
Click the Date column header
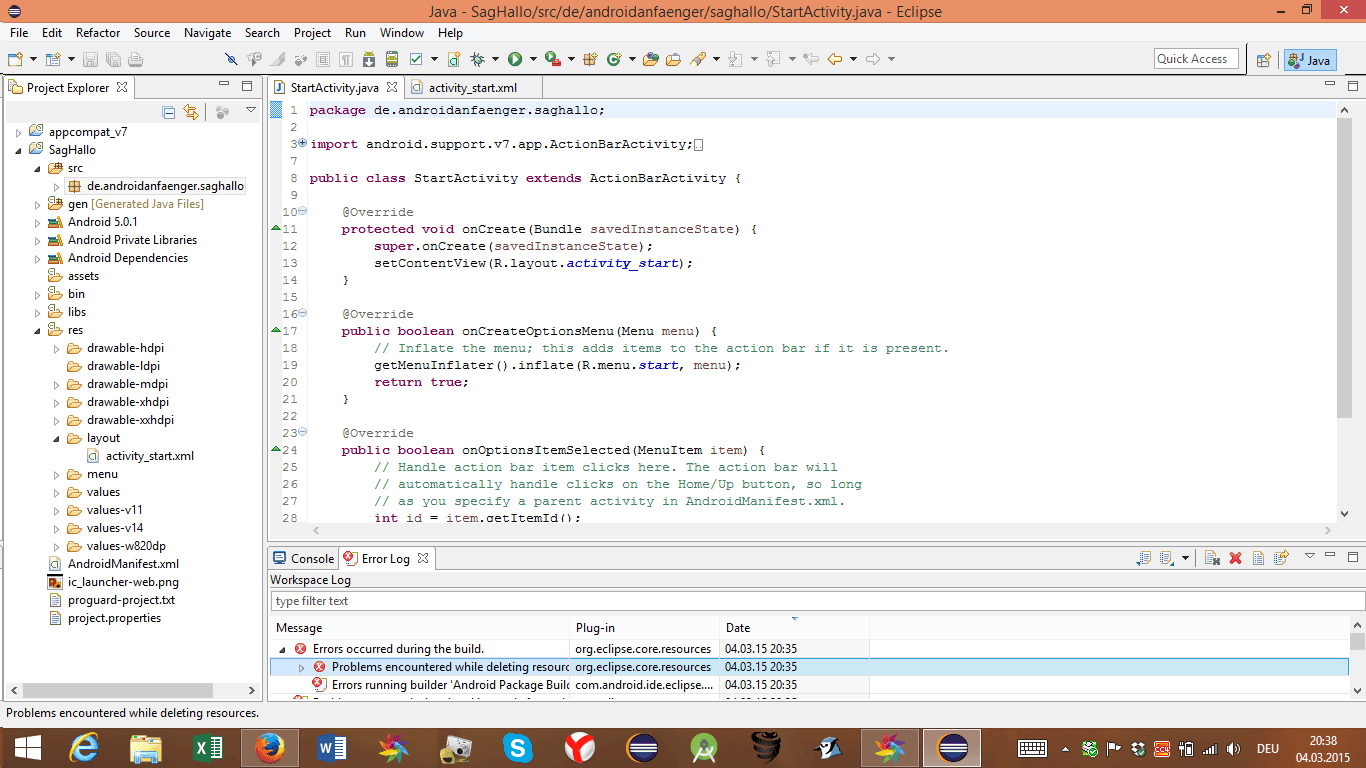[795, 628]
